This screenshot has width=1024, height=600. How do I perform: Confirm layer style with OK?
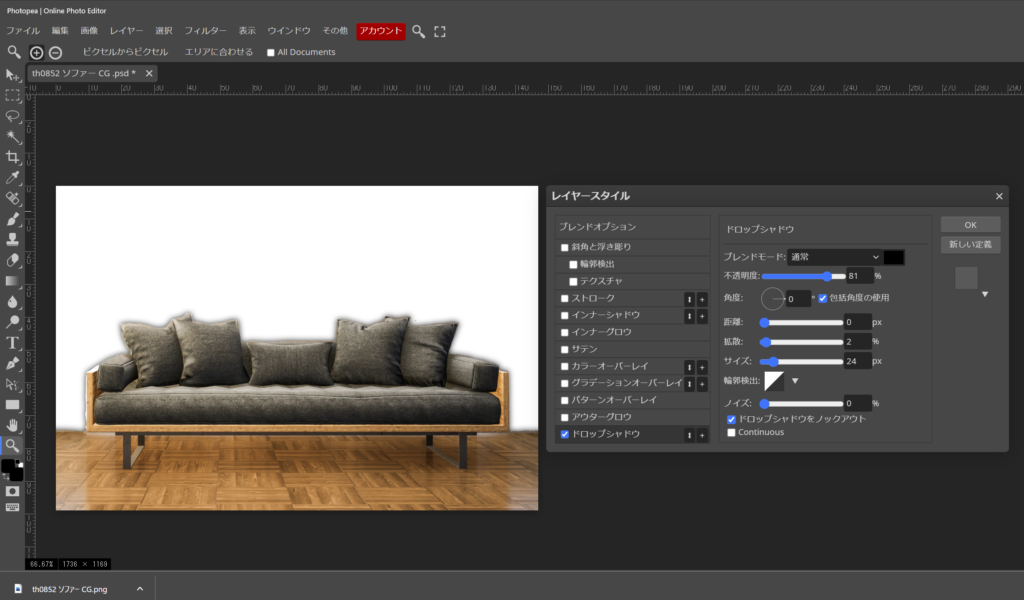(x=970, y=225)
